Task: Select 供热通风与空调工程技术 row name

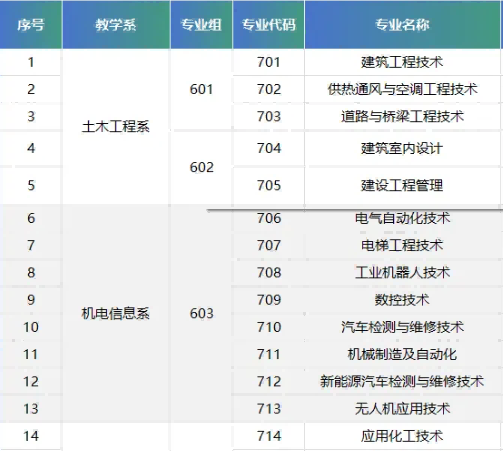Action: point(402,89)
